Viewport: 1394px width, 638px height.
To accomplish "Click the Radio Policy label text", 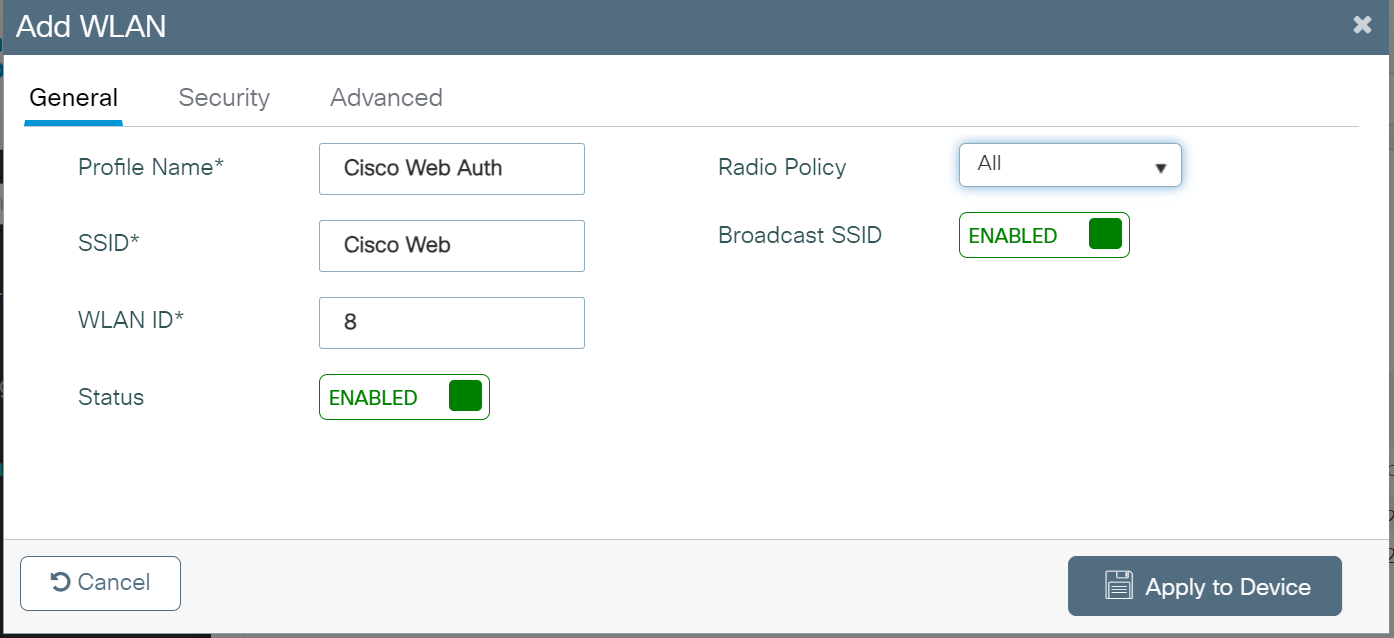I will (782, 168).
